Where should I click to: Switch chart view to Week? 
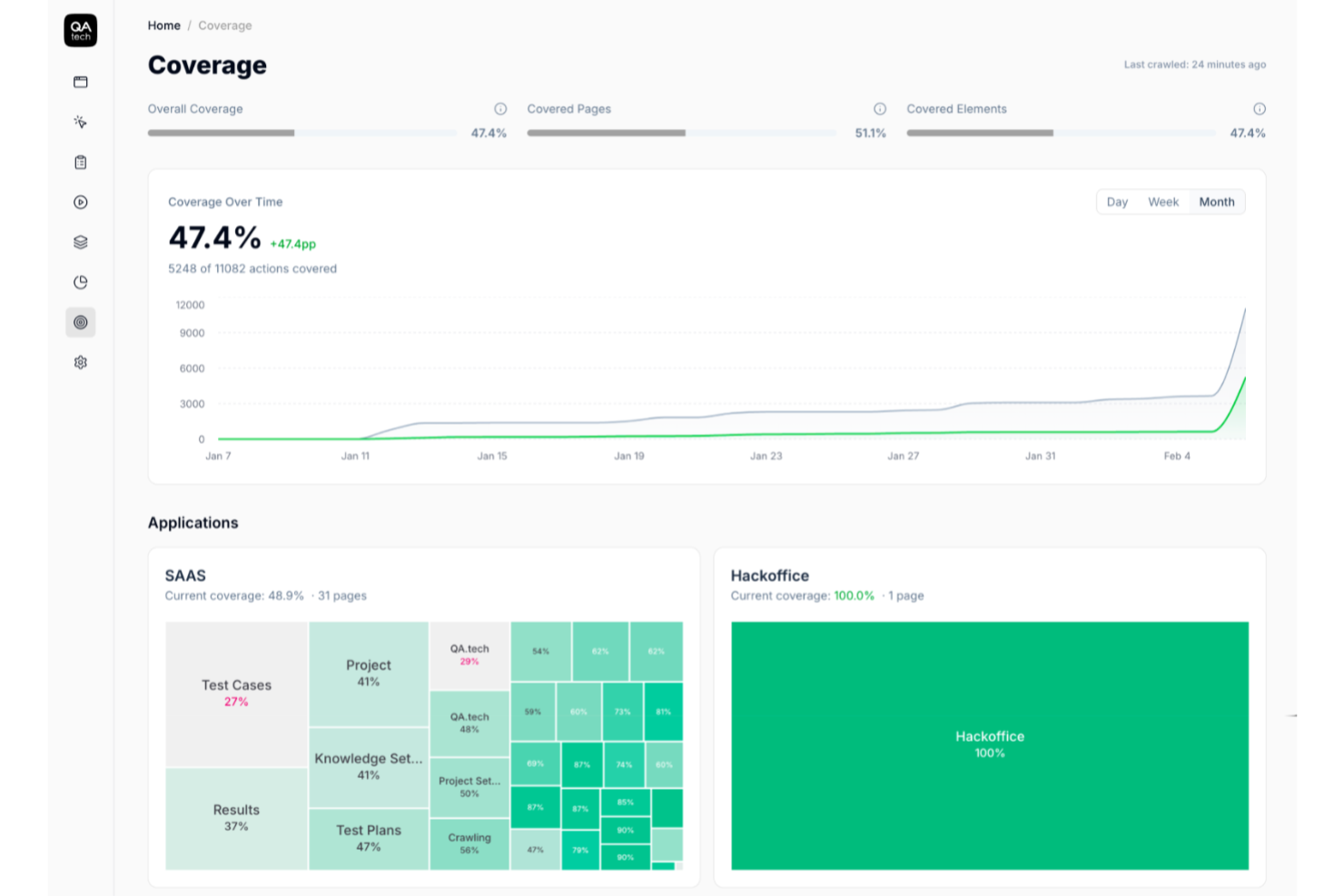pyautogui.click(x=1163, y=202)
